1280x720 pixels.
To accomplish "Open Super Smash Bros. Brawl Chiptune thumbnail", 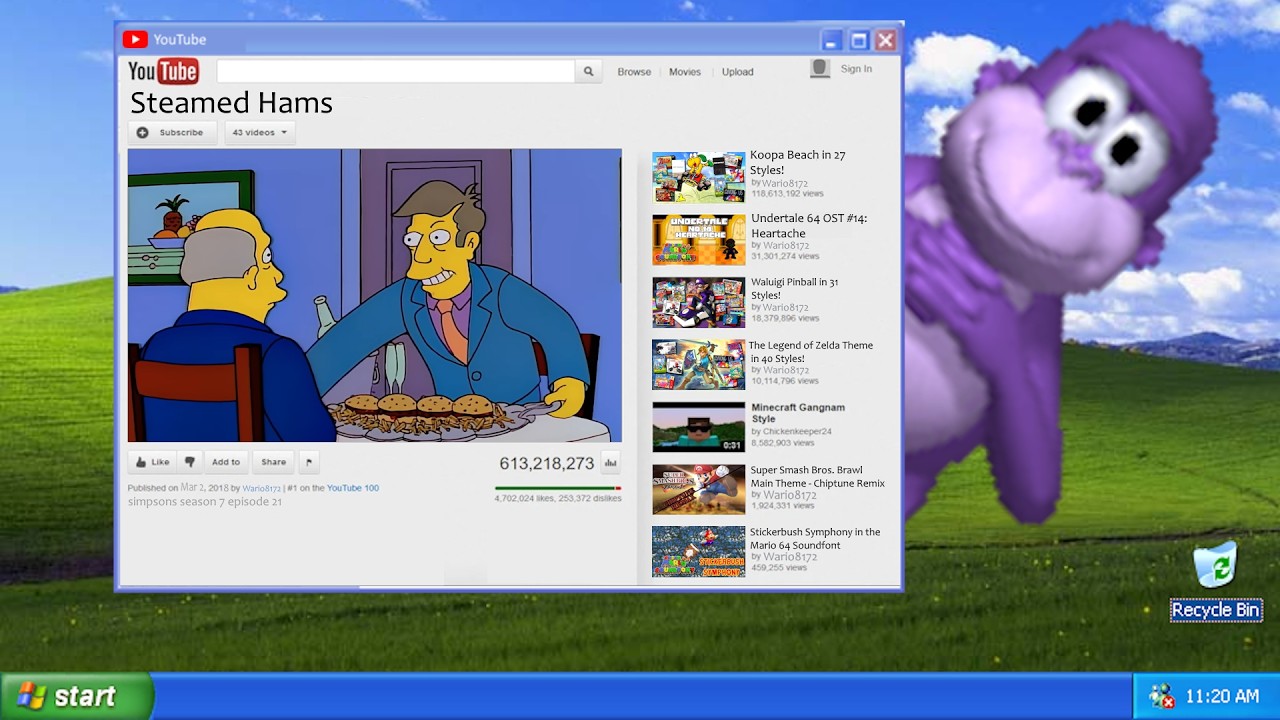I will 699,489.
